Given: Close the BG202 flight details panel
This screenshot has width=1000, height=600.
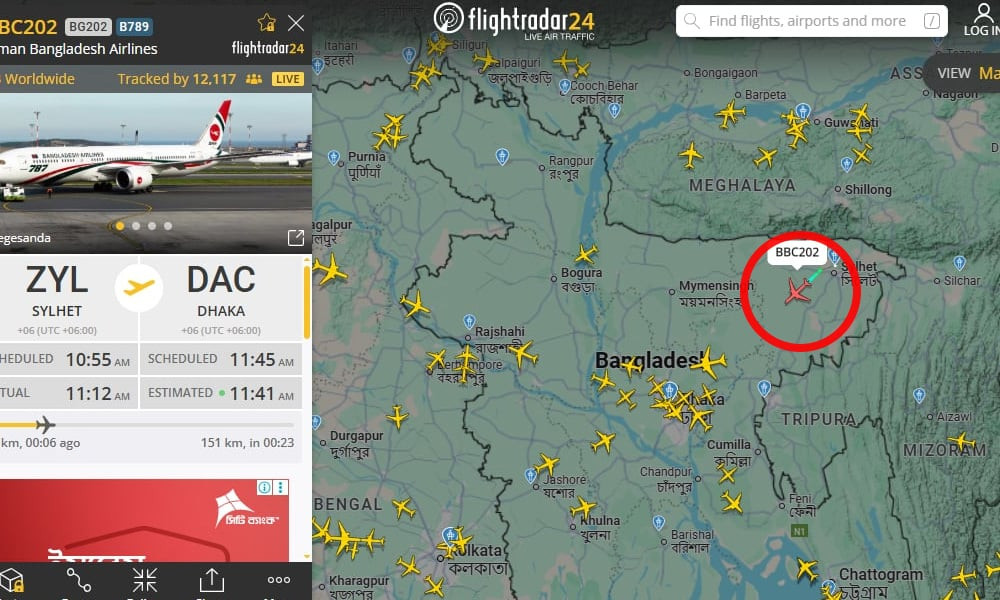Looking at the screenshot, I should (x=296, y=23).
